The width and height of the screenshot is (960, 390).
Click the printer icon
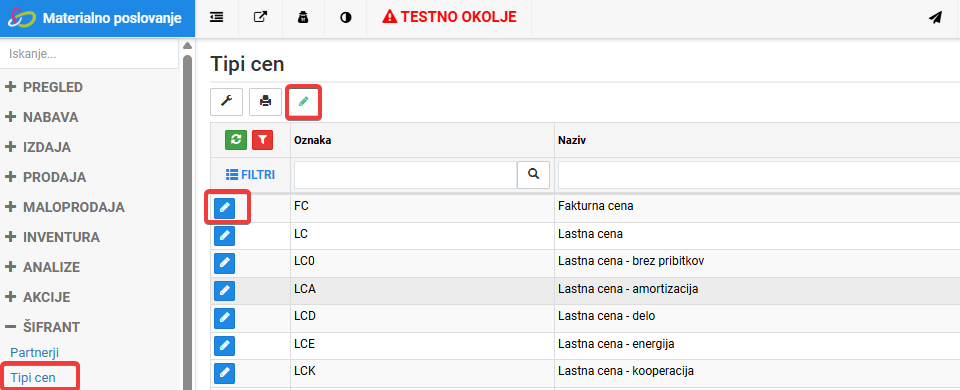(x=265, y=102)
